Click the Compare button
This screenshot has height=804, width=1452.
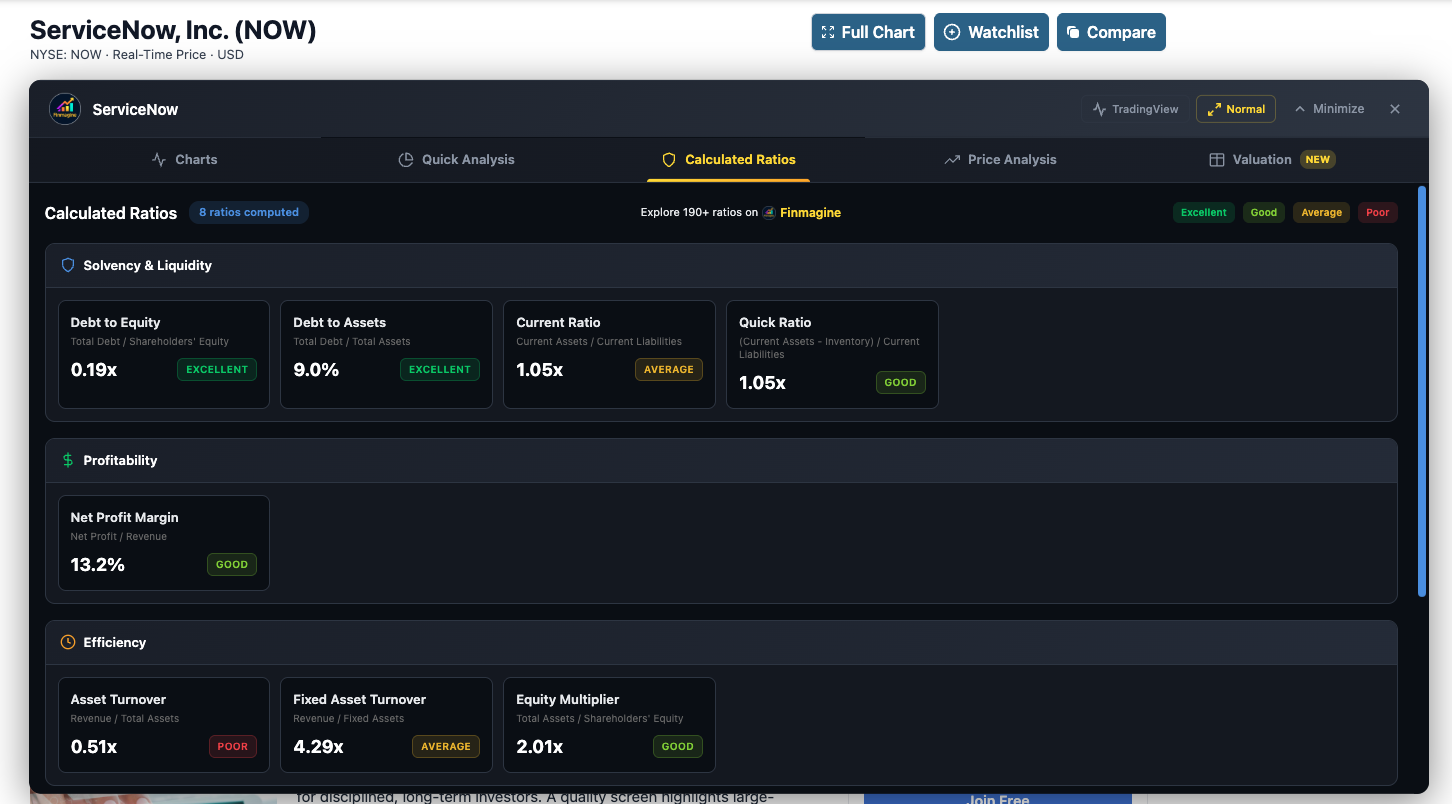tap(1111, 31)
